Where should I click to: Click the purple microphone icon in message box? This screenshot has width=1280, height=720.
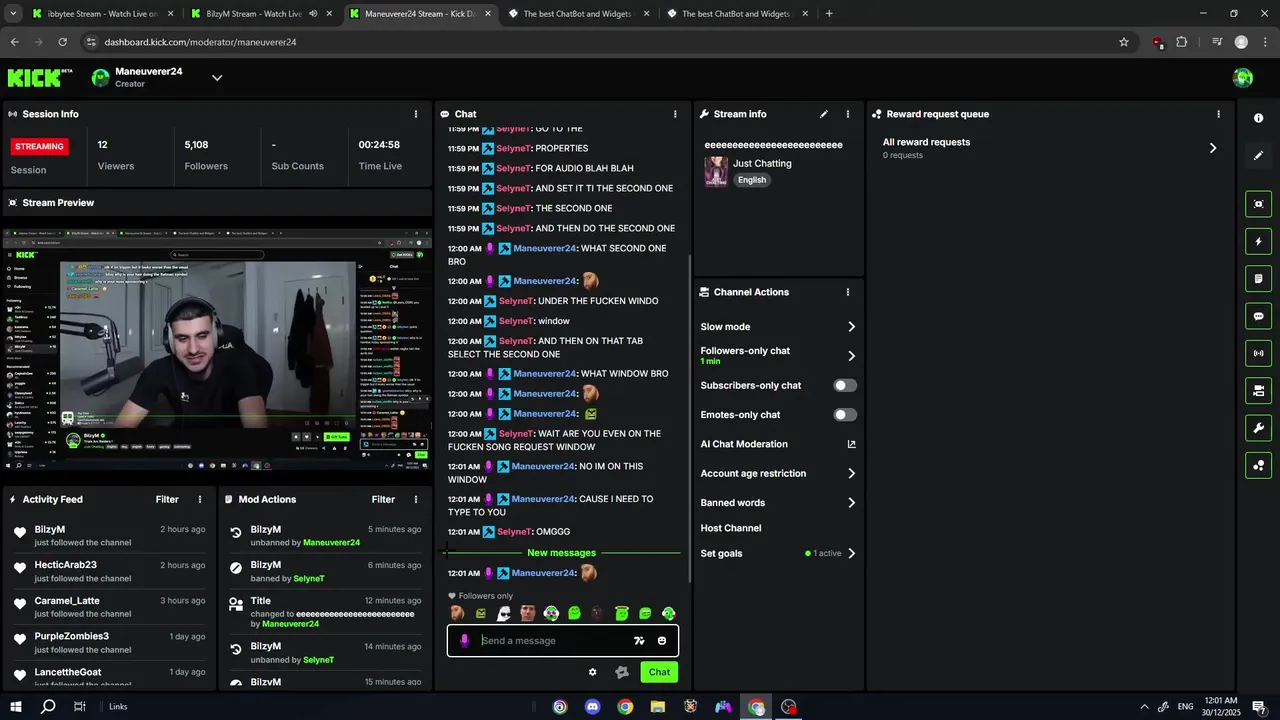(x=464, y=641)
